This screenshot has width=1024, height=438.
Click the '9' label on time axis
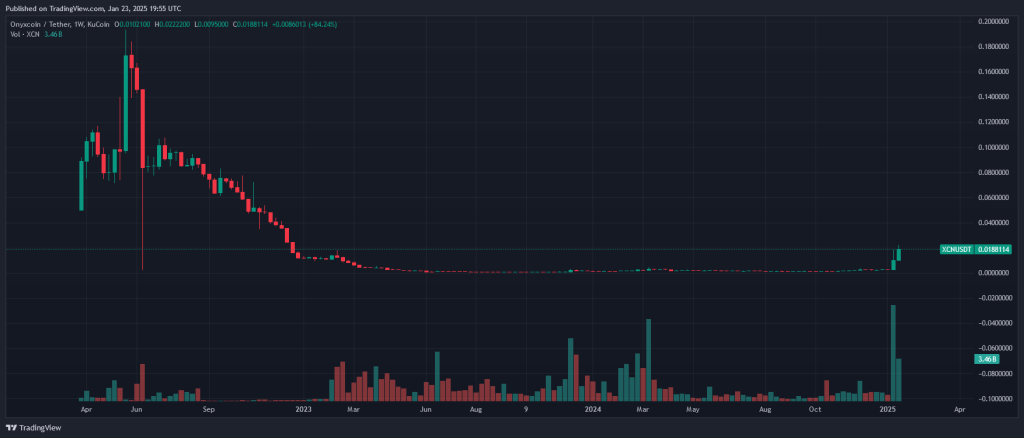pyautogui.click(x=526, y=410)
